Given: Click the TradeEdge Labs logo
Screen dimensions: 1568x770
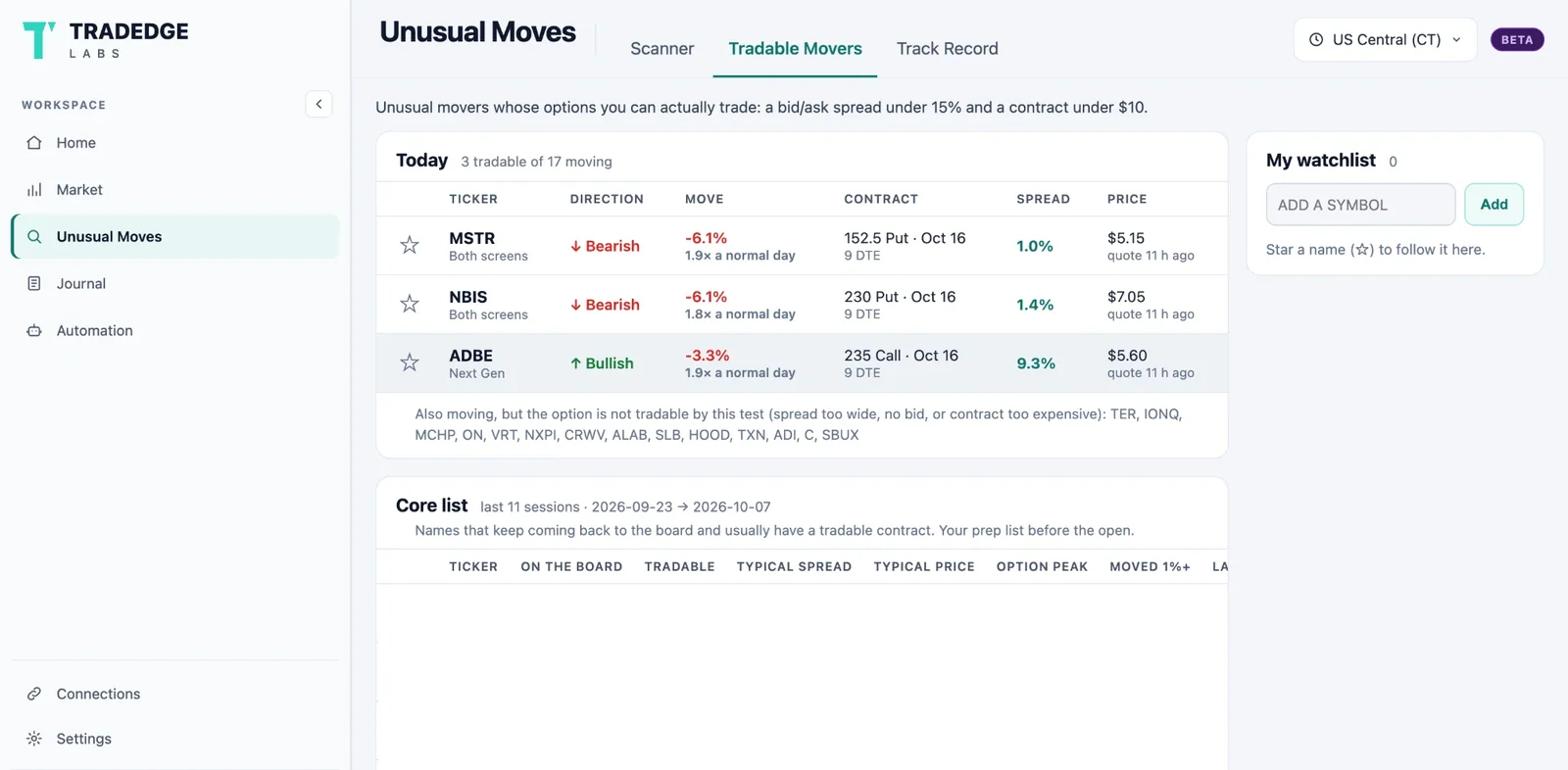Looking at the screenshot, I should click(105, 40).
